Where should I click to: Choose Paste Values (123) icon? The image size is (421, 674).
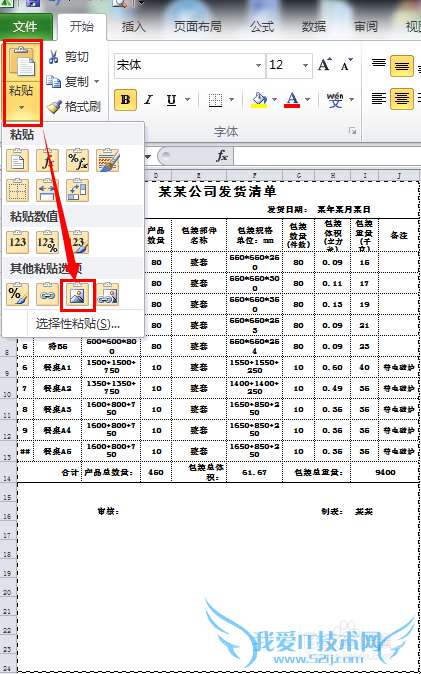coord(18,242)
